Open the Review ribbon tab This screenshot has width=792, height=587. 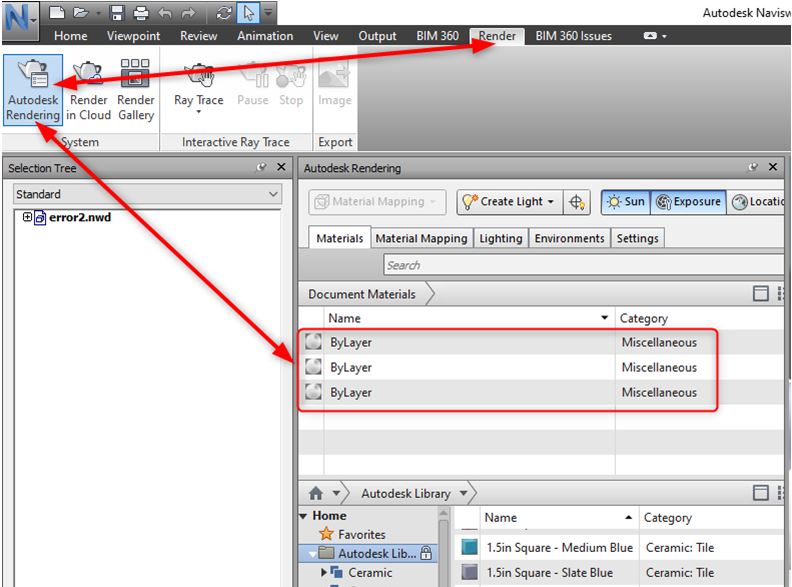[199, 36]
